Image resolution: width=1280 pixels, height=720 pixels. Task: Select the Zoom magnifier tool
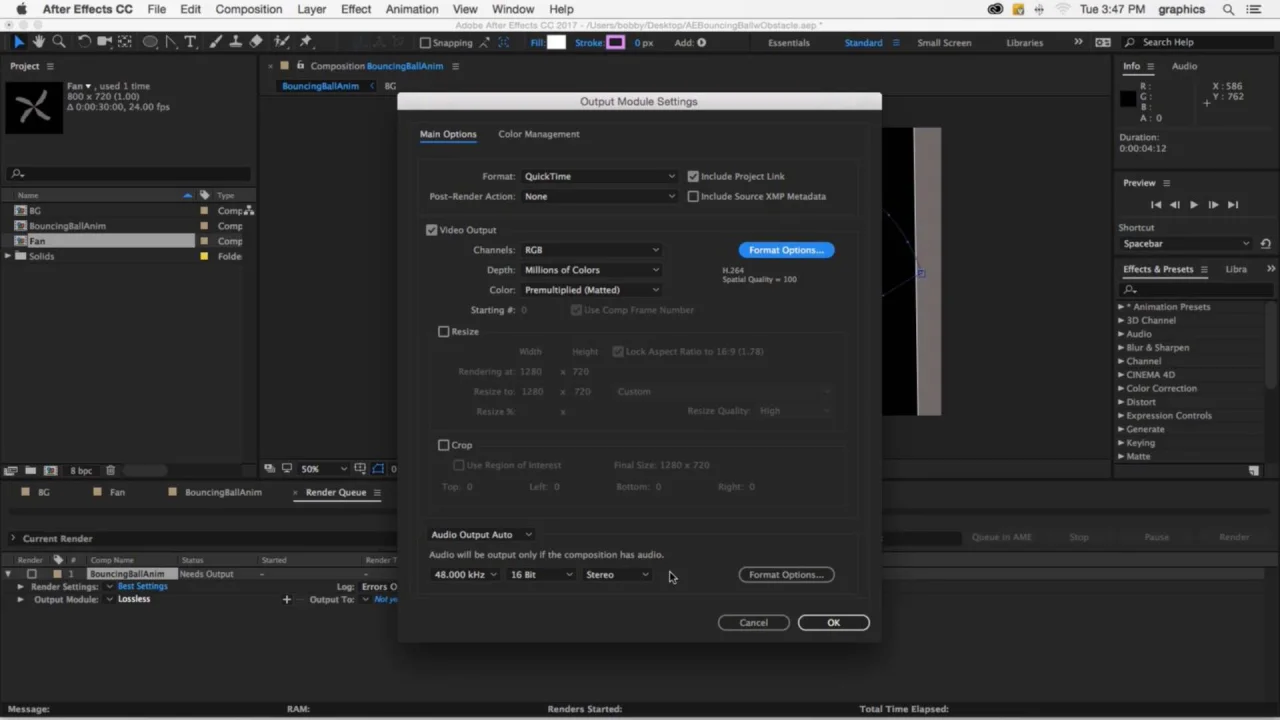[x=59, y=42]
